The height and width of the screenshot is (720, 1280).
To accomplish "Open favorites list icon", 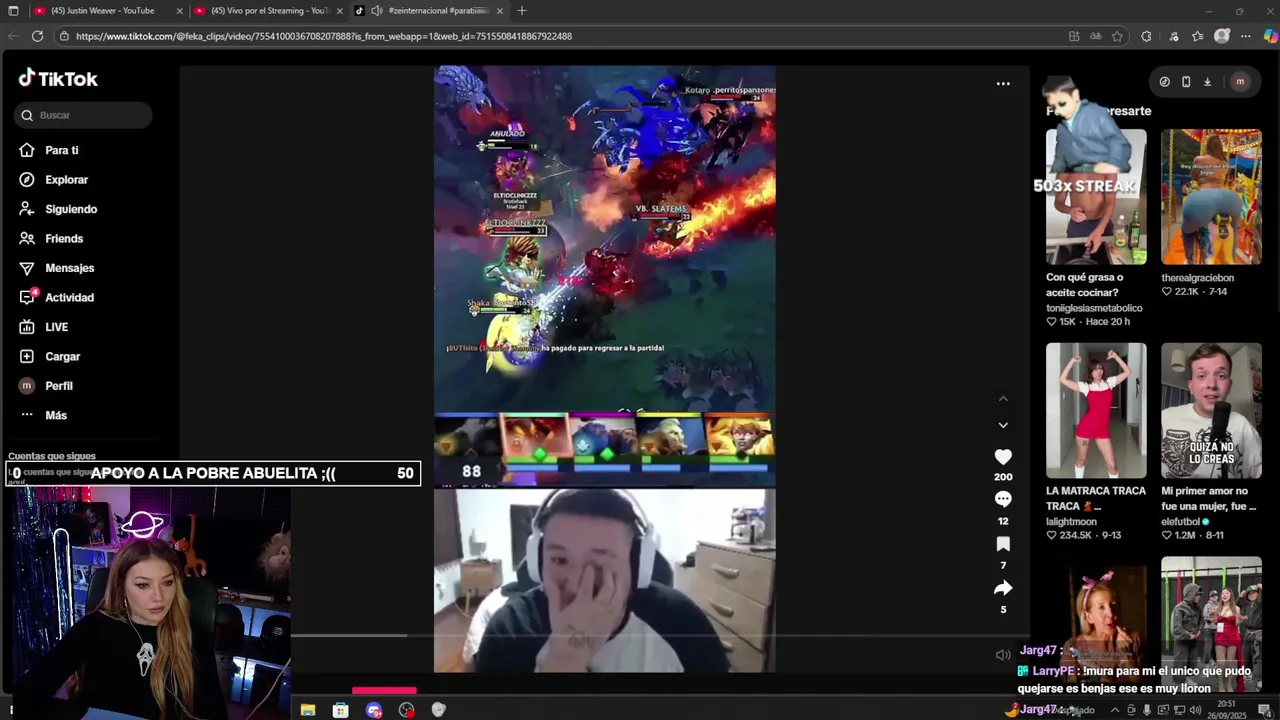I will coord(1198,36).
